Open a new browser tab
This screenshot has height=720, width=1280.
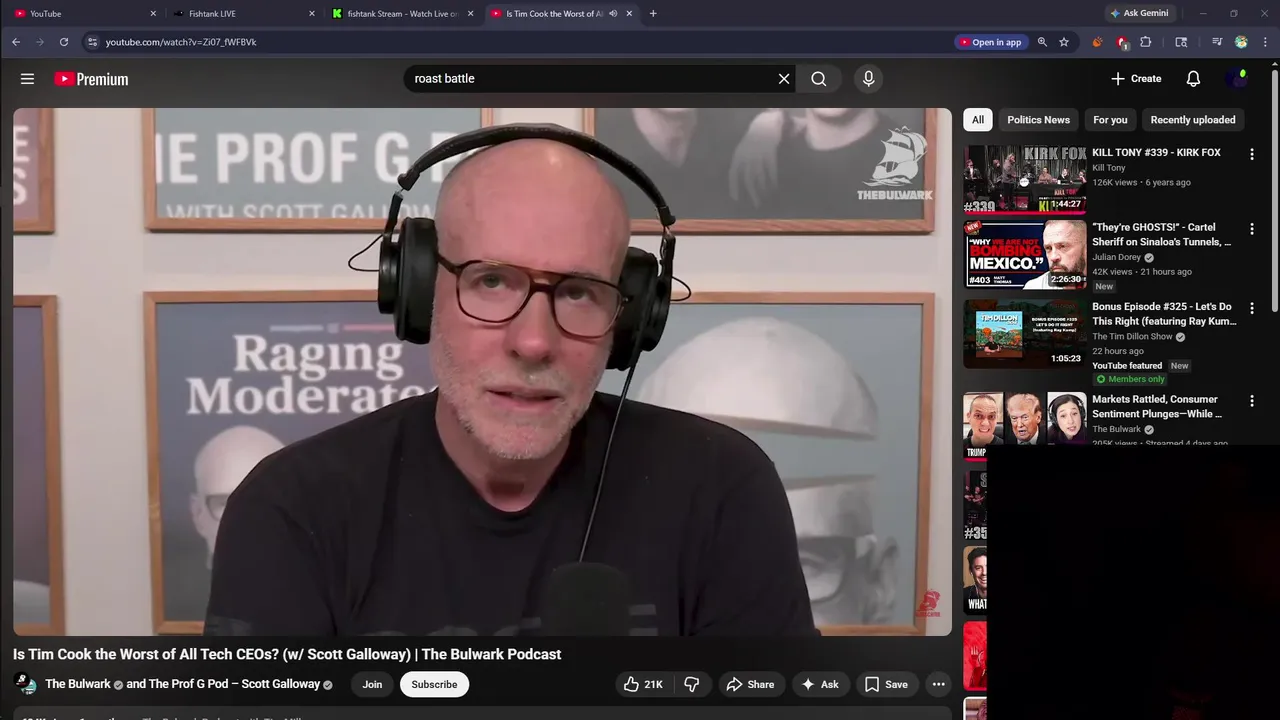[653, 14]
